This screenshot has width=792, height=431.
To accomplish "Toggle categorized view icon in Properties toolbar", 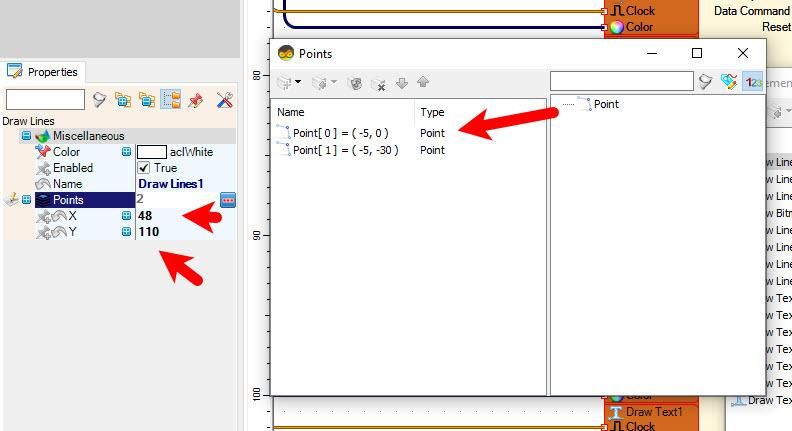I will tap(171, 100).
